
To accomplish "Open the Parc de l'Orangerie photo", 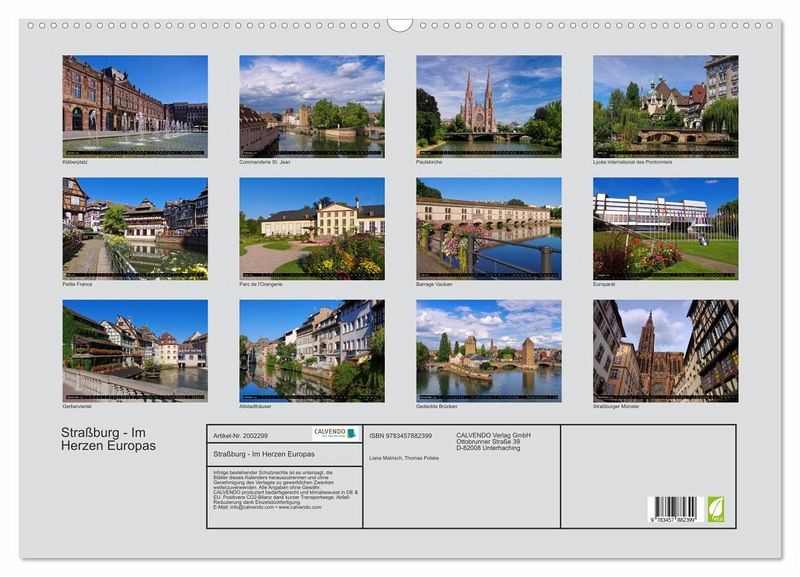I will point(312,229).
